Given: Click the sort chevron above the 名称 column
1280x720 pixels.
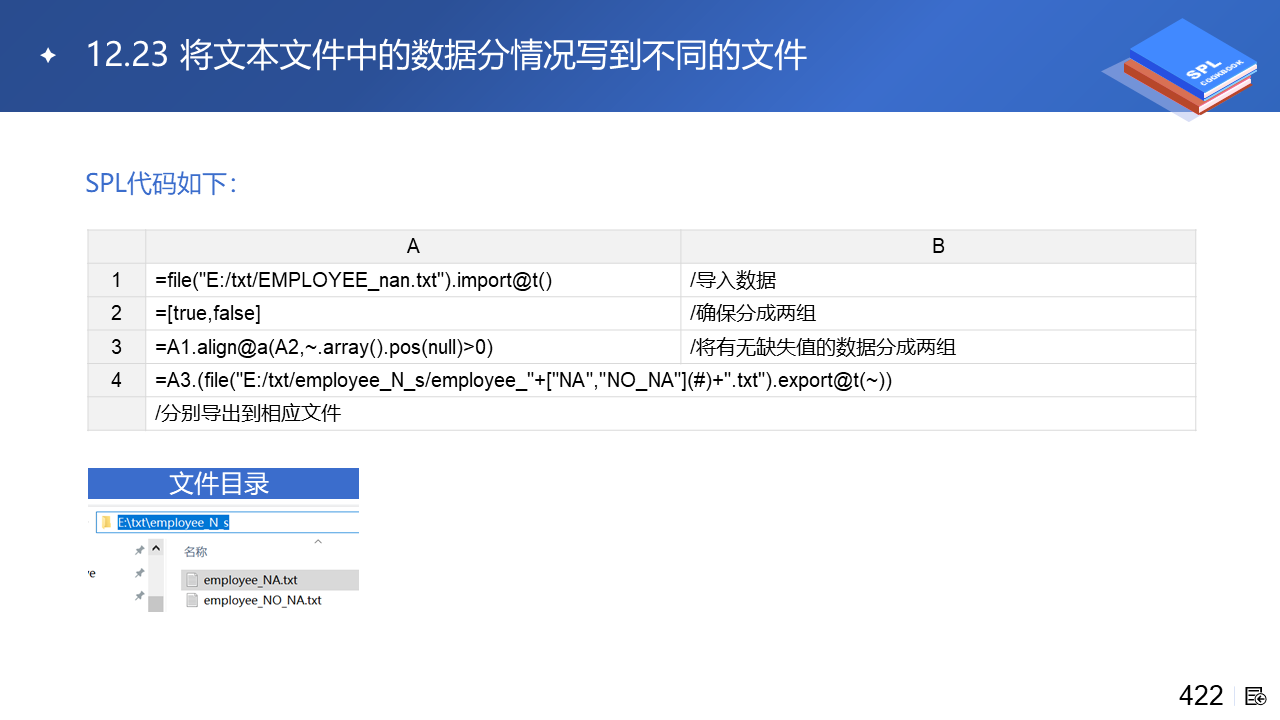Looking at the screenshot, I should pyautogui.click(x=318, y=542).
